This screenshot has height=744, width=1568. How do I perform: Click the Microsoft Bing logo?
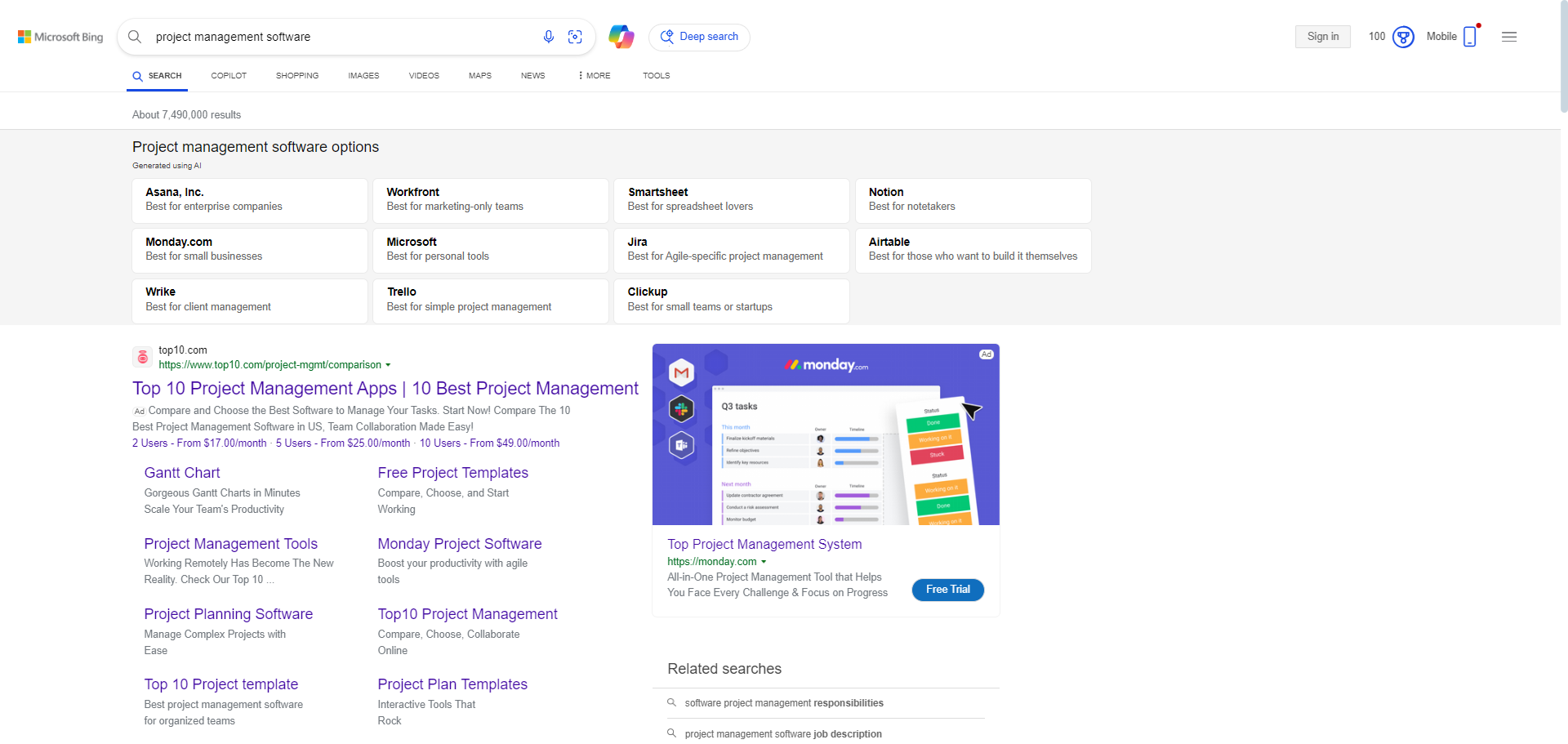pyautogui.click(x=60, y=37)
